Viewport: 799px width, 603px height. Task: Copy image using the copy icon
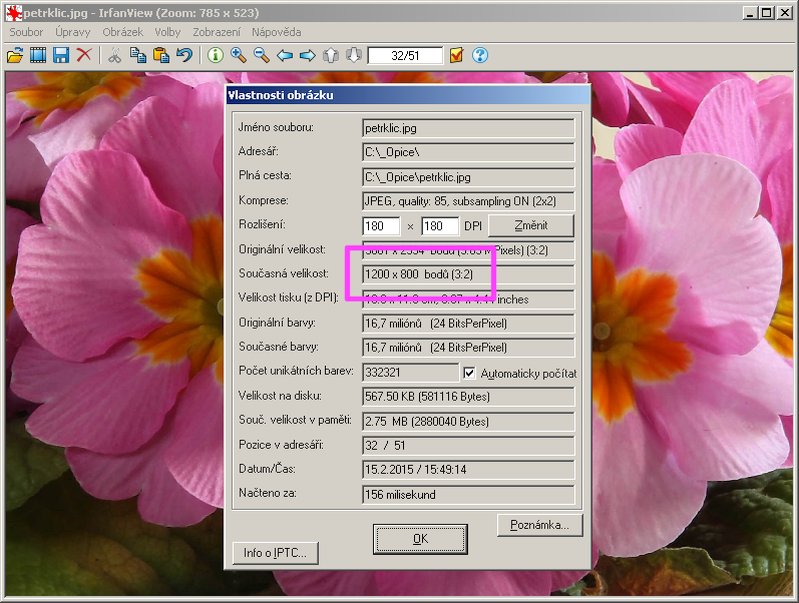(x=138, y=55)
